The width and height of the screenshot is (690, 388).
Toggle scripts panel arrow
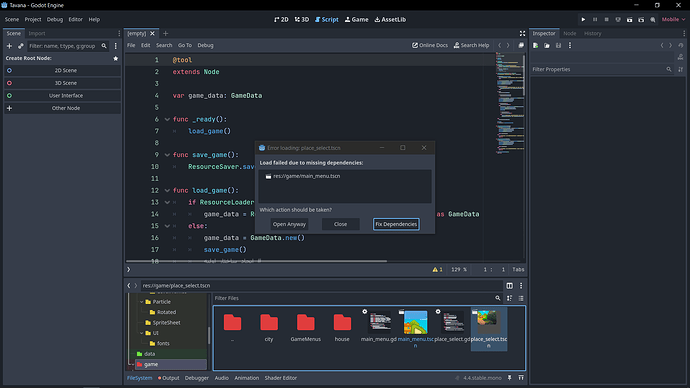(x=129, y=270)
